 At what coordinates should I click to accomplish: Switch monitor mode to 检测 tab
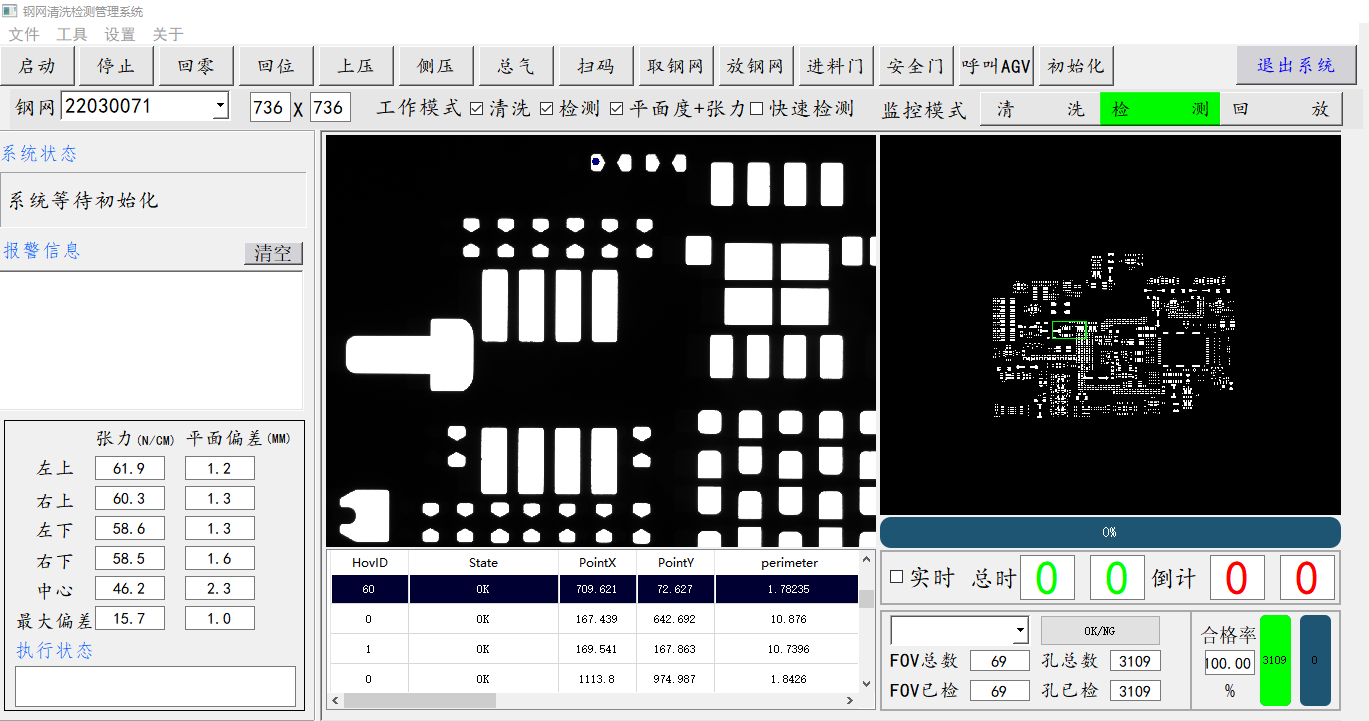[x=1160, y=109]
